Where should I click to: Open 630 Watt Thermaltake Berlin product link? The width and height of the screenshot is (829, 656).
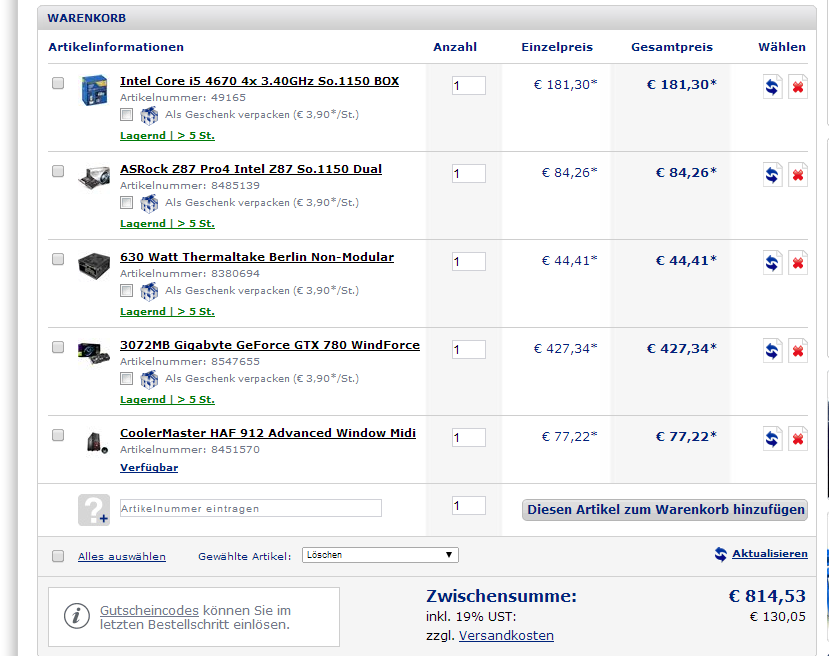(x=257, y=257)
